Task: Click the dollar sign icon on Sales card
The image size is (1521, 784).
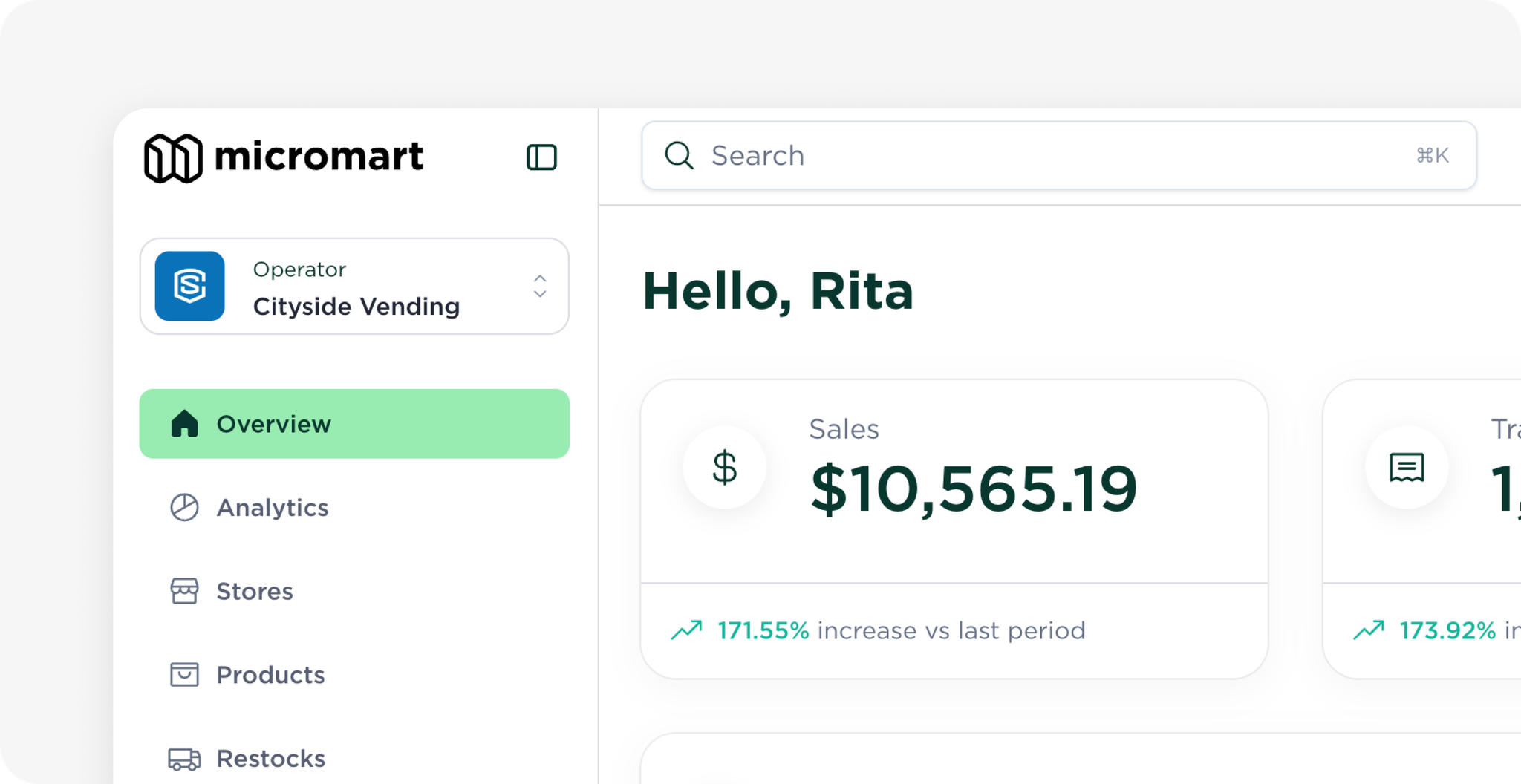Action: [x=725, y=468]
